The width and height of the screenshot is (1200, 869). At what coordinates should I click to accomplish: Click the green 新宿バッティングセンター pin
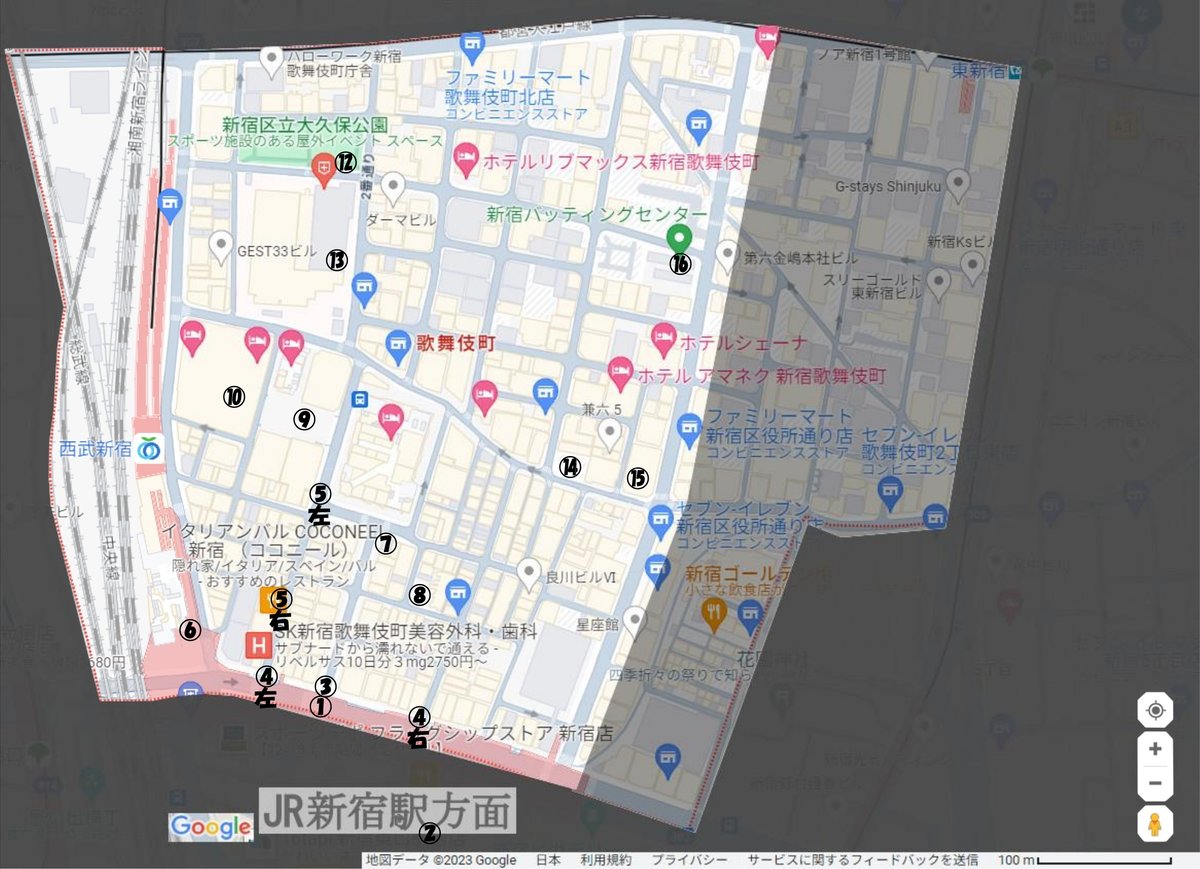(679, 239)
